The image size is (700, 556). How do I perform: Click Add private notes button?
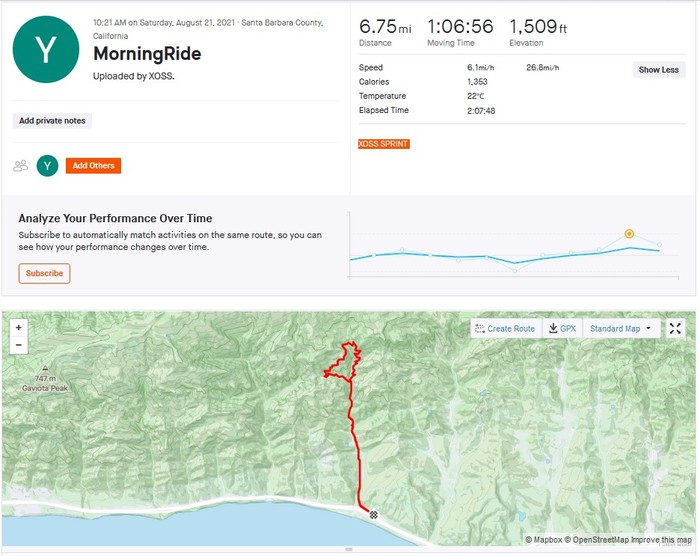coord(53,121)
